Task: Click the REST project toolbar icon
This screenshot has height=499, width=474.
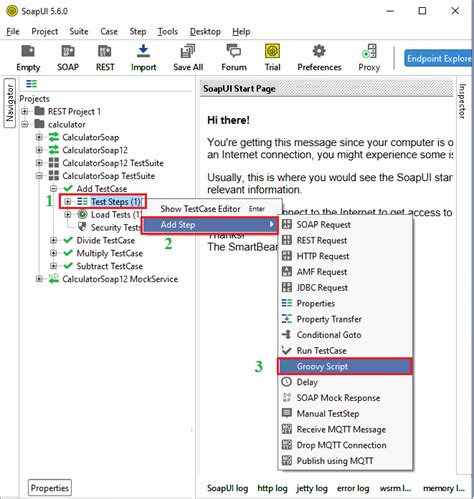Action: tap(105, 58)
